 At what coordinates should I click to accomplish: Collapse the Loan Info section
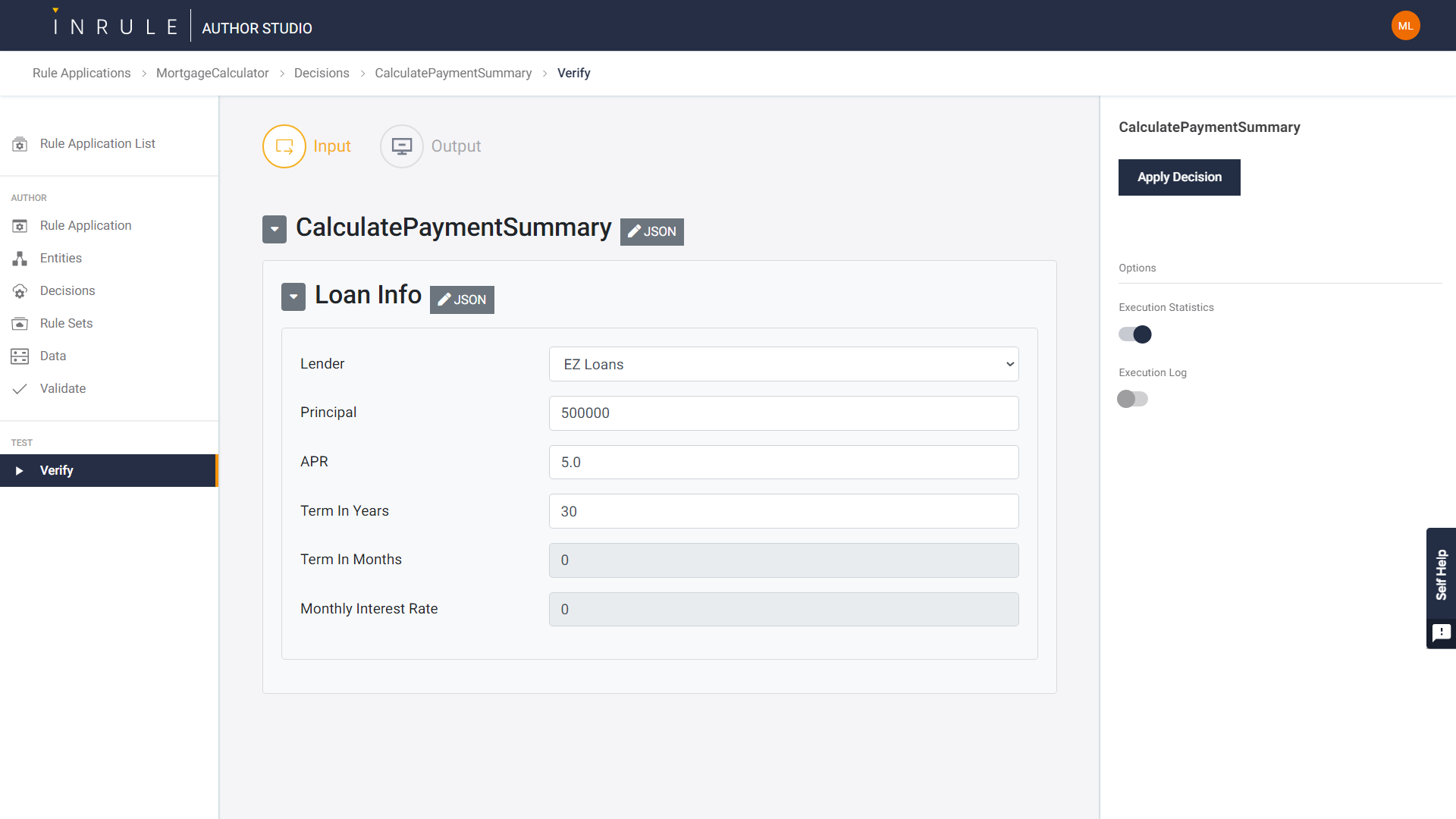(x=293, y=297)
